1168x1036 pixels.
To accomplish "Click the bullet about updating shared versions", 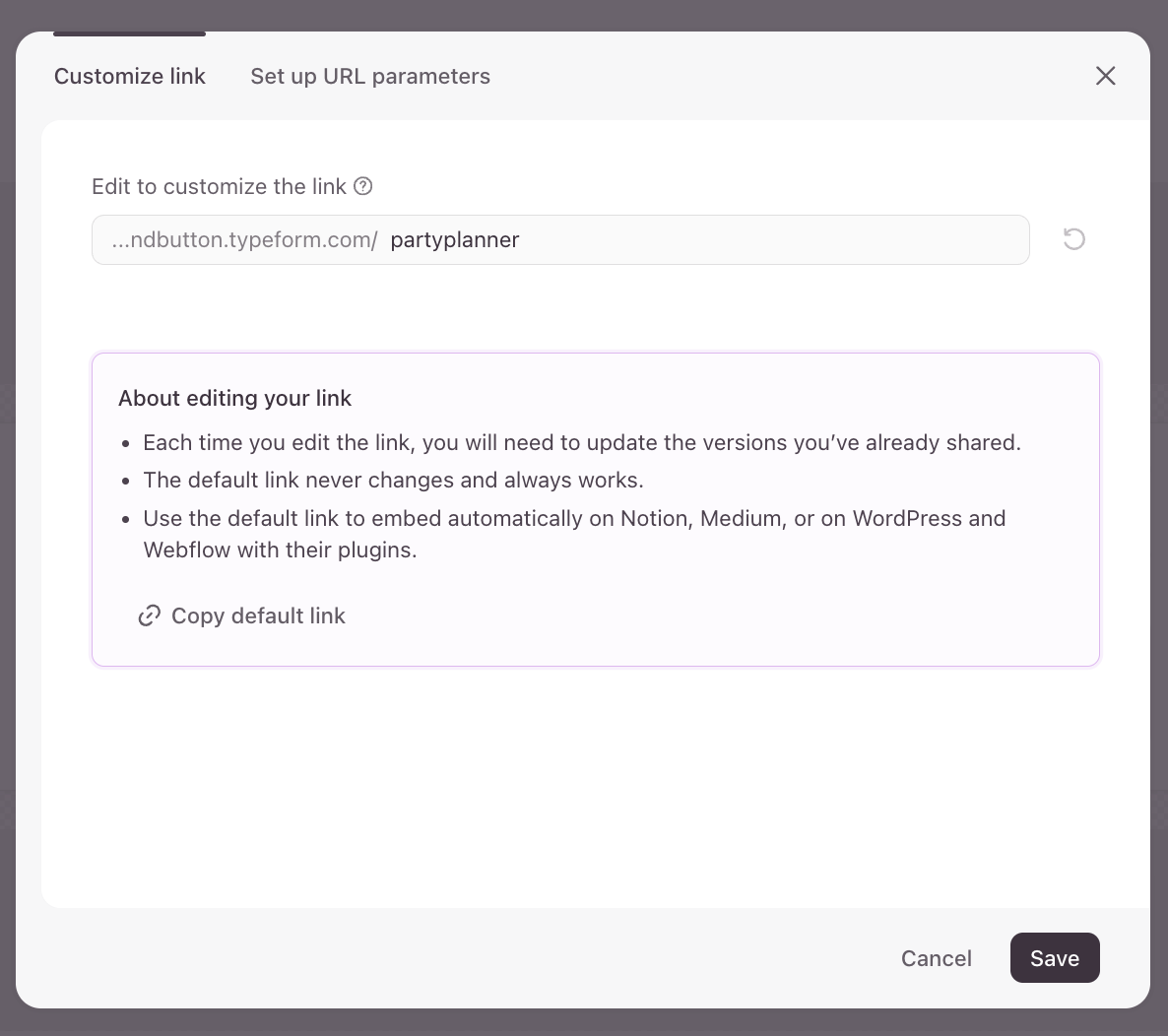I will tap(581, 443).
